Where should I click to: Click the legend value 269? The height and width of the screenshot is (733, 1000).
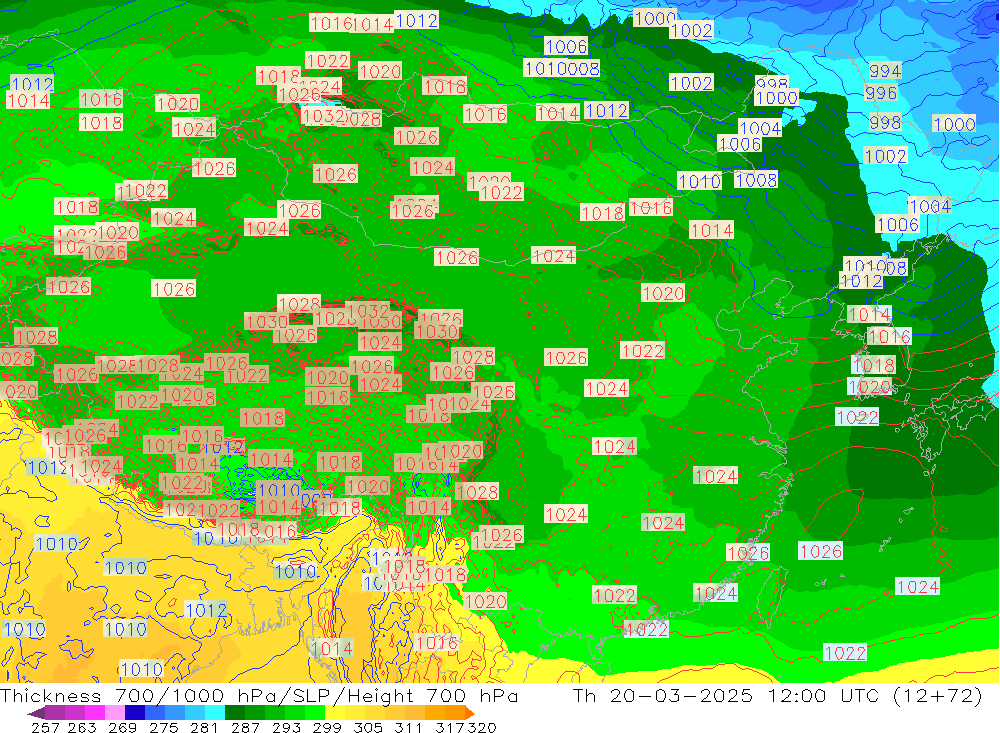click(x=122, y=727)
